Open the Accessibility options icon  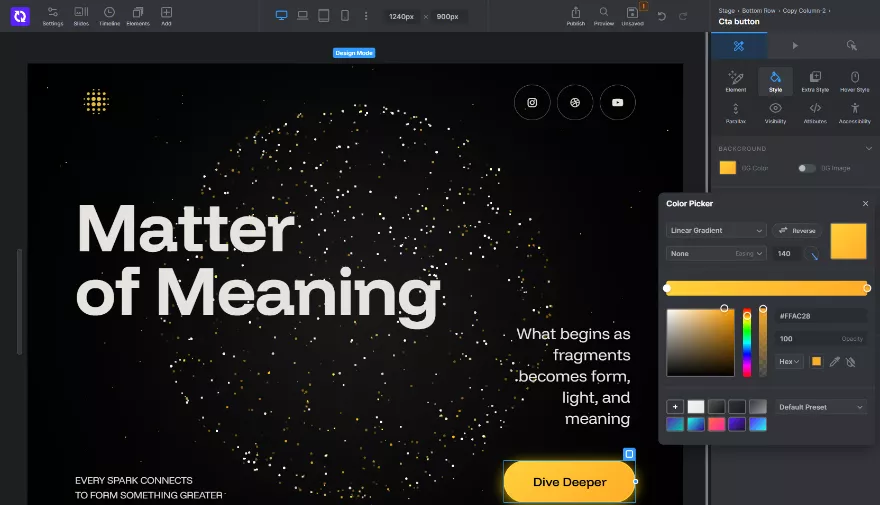pos(854,112)
